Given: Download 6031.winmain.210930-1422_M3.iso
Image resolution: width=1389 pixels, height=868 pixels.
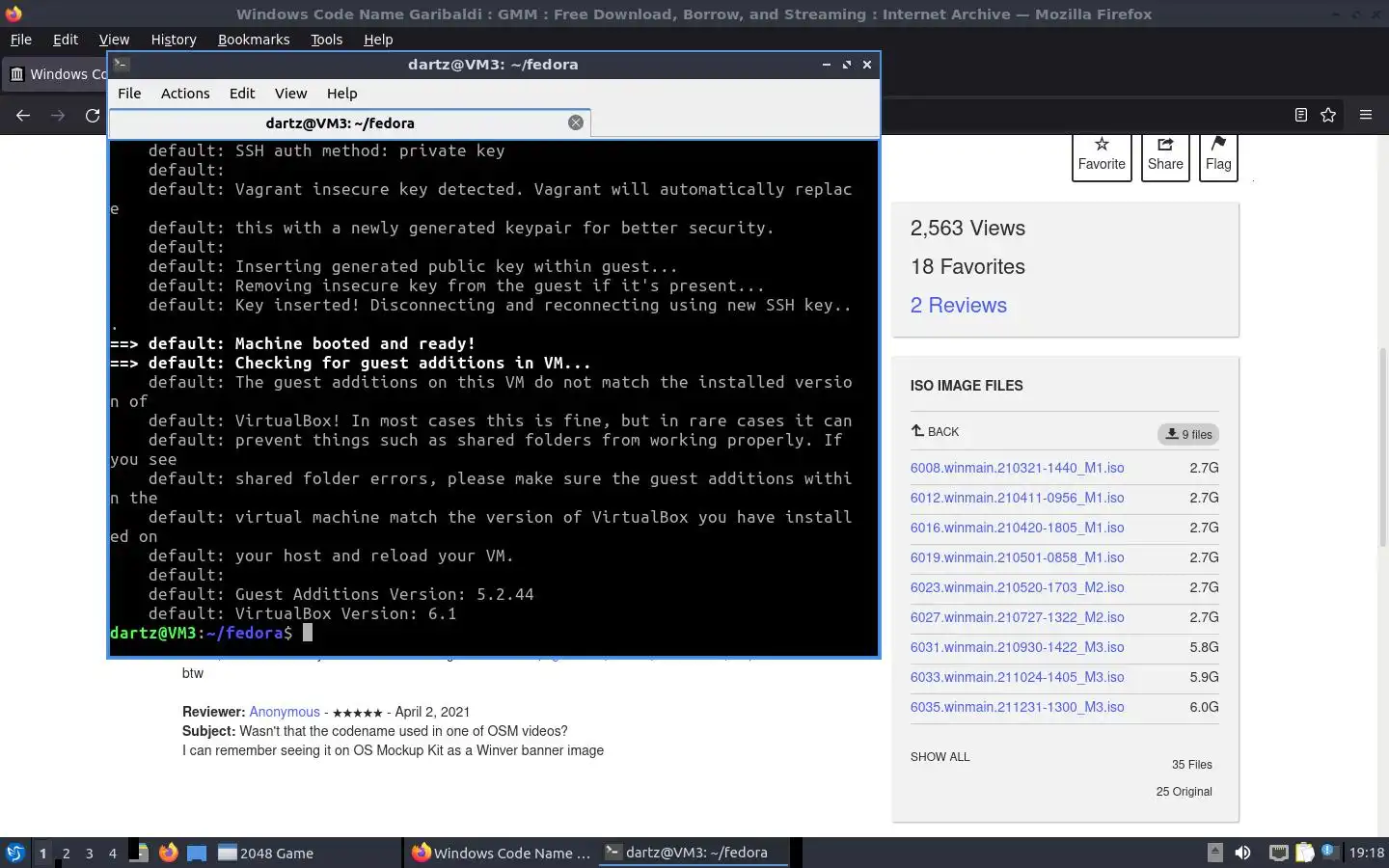Looking at the screenshot, I should pos(1017,647).
